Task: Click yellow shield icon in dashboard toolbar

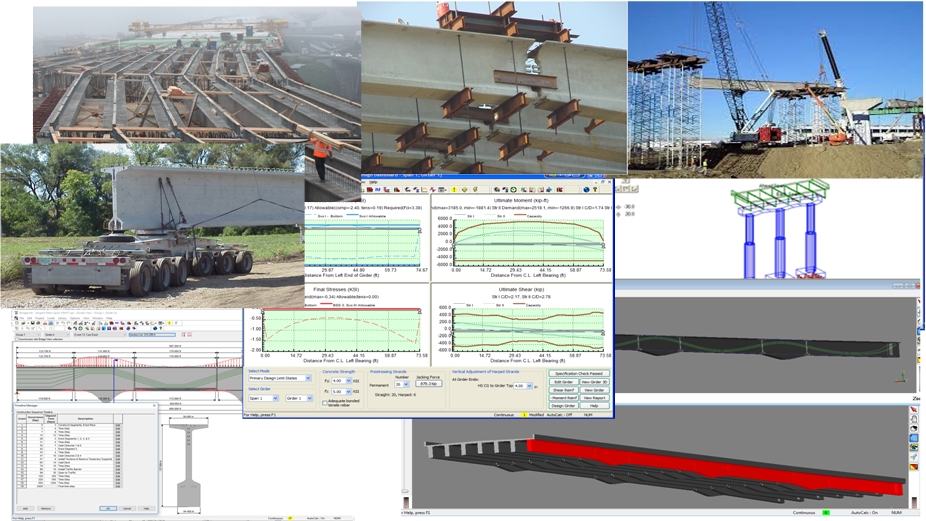Action: point(464,190)
